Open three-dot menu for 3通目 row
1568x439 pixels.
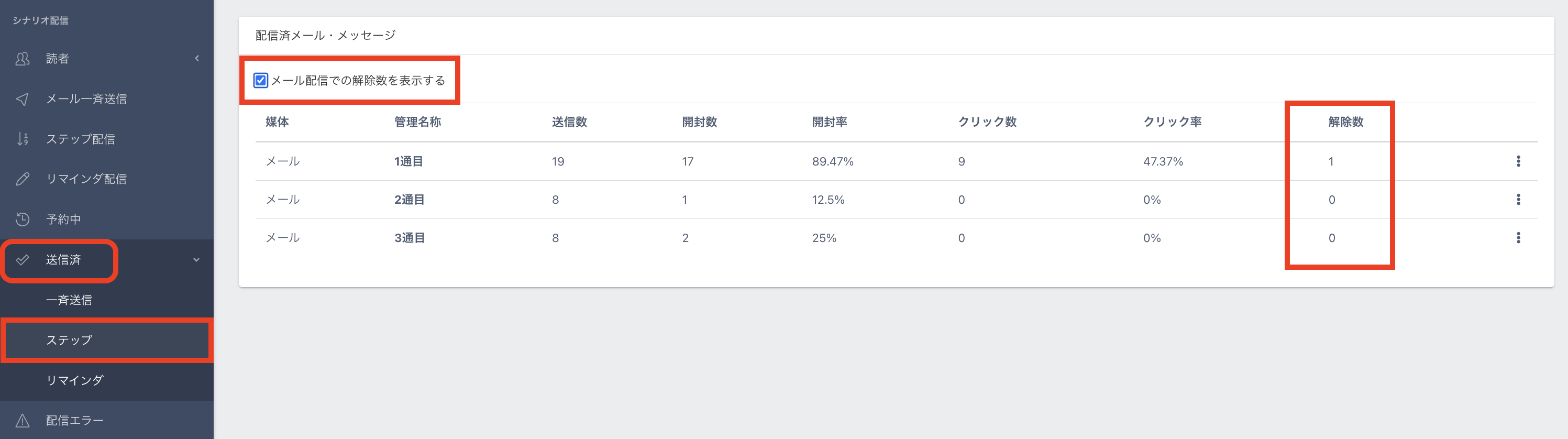pyautogui.click(x=1518, y=238)
